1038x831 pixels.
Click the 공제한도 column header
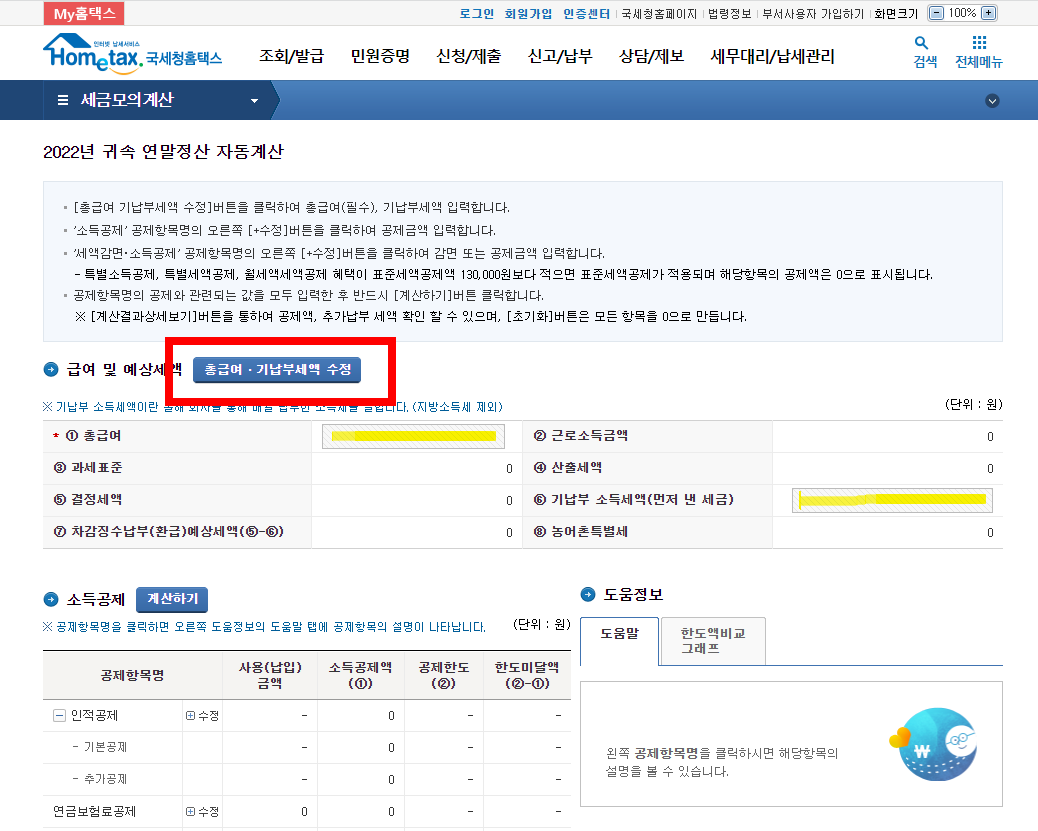click(444, 675)
